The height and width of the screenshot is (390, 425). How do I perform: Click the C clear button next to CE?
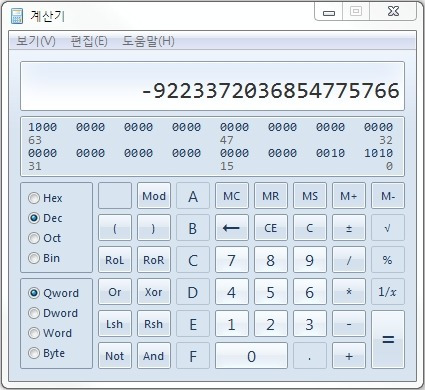[310, 228]
